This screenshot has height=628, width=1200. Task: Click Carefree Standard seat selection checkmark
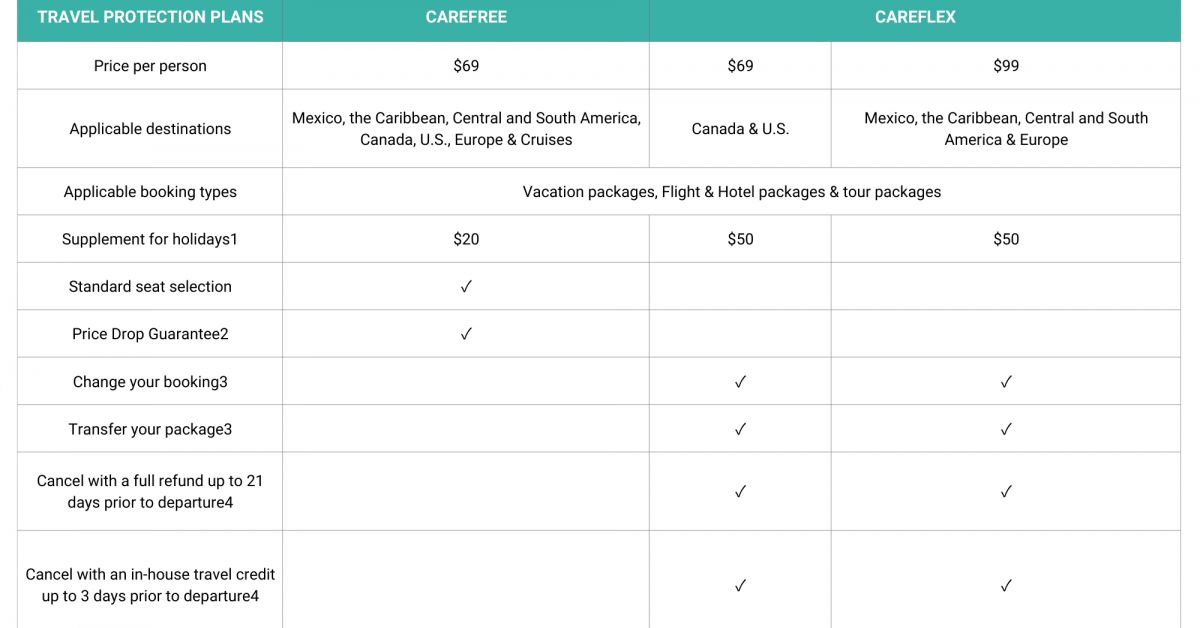click(466, 286)
